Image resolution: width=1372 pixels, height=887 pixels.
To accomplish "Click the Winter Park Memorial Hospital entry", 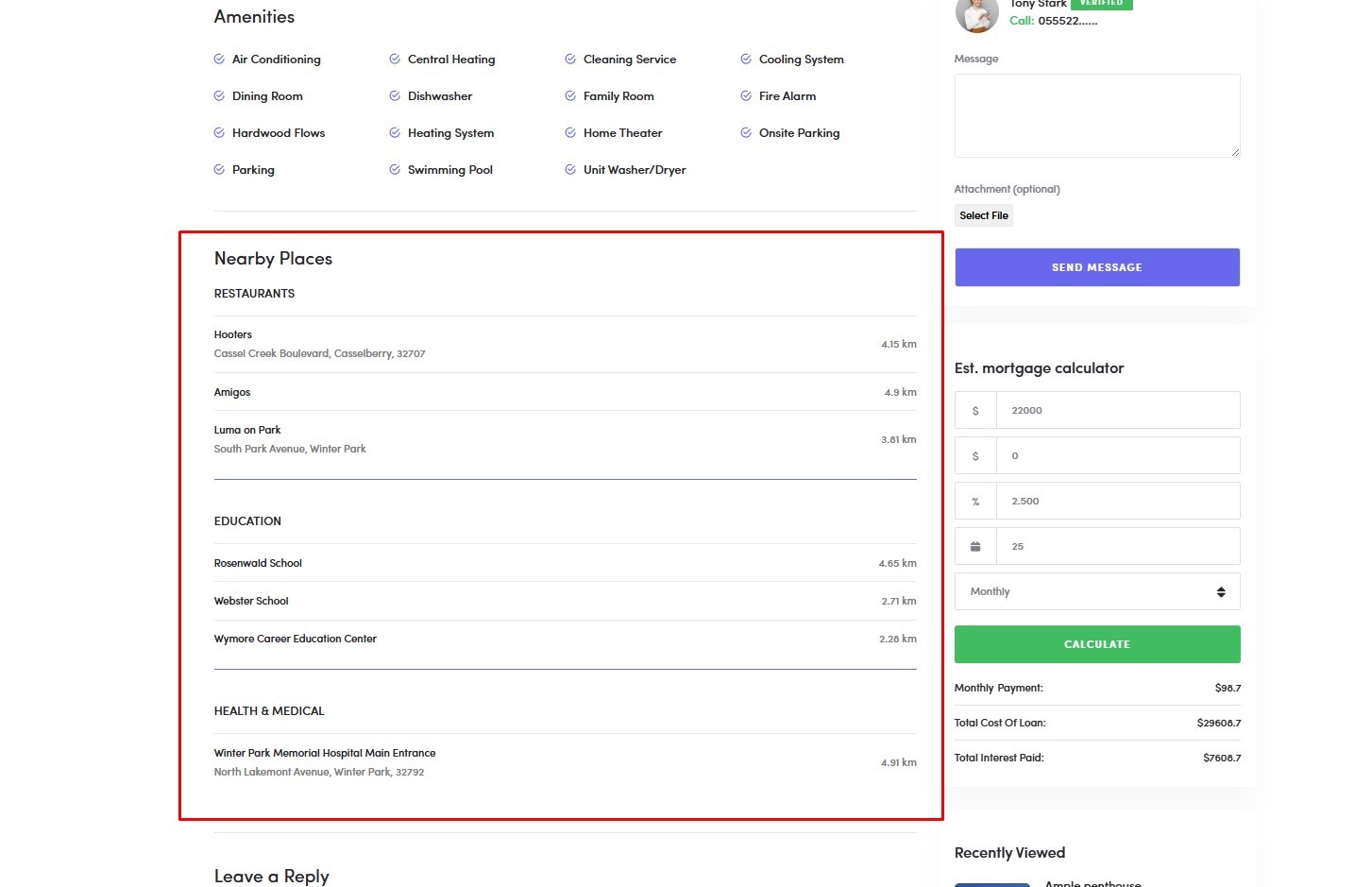I will [x=565, y=762].
